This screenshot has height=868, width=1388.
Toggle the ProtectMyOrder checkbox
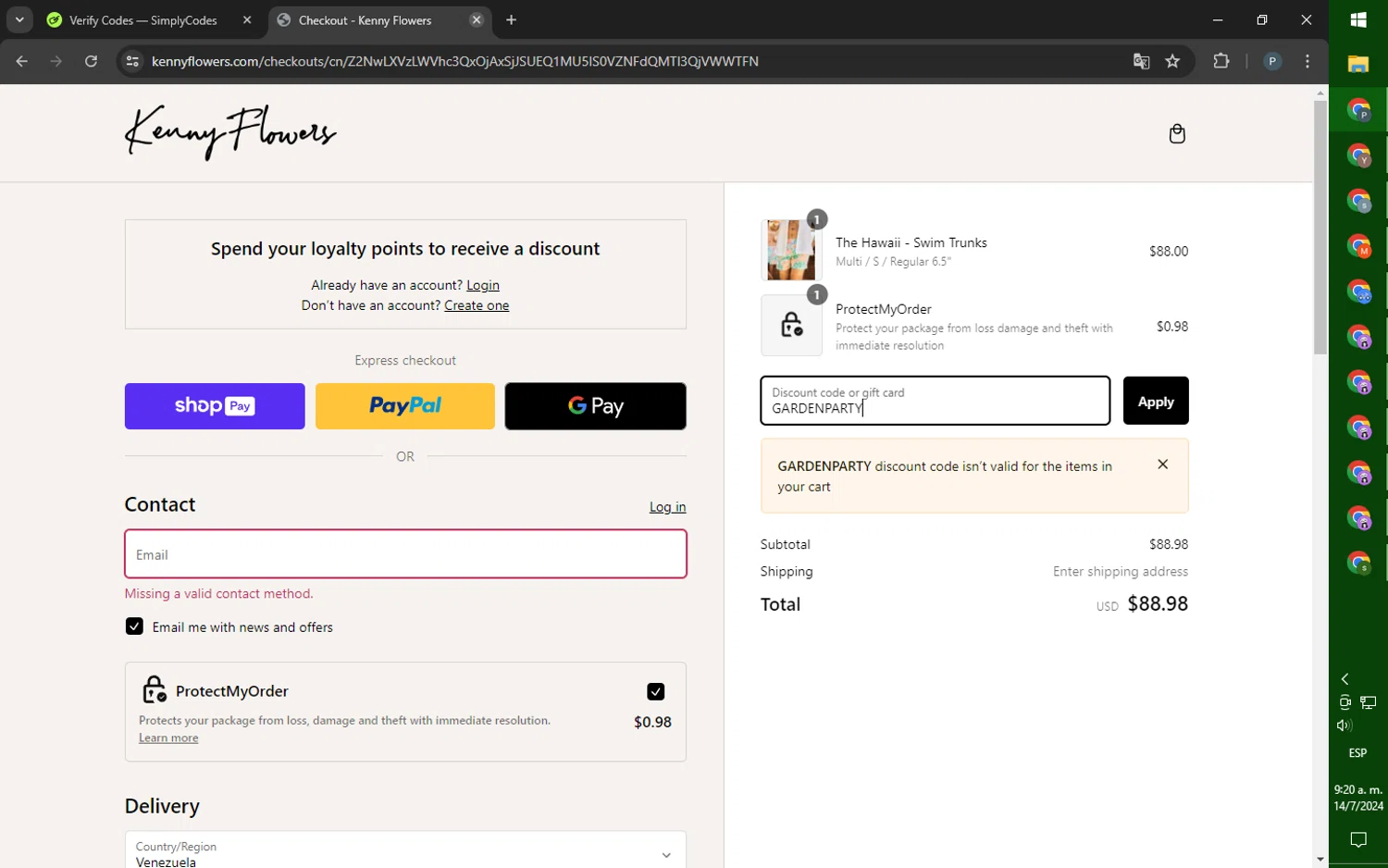point(655,691)
